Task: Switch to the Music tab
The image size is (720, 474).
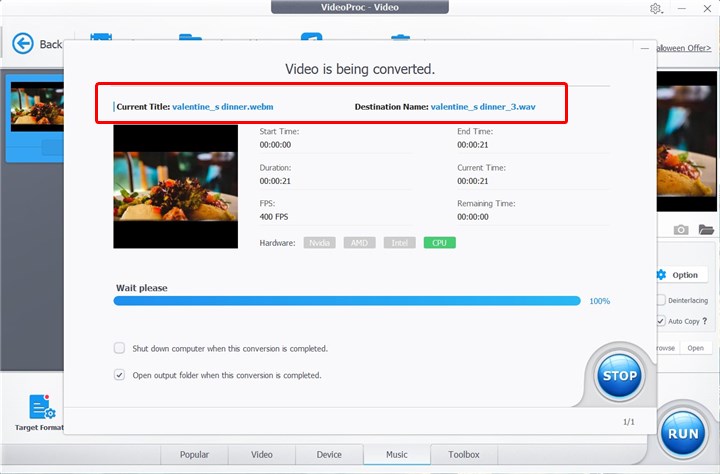Action: (x=397, y=454)
